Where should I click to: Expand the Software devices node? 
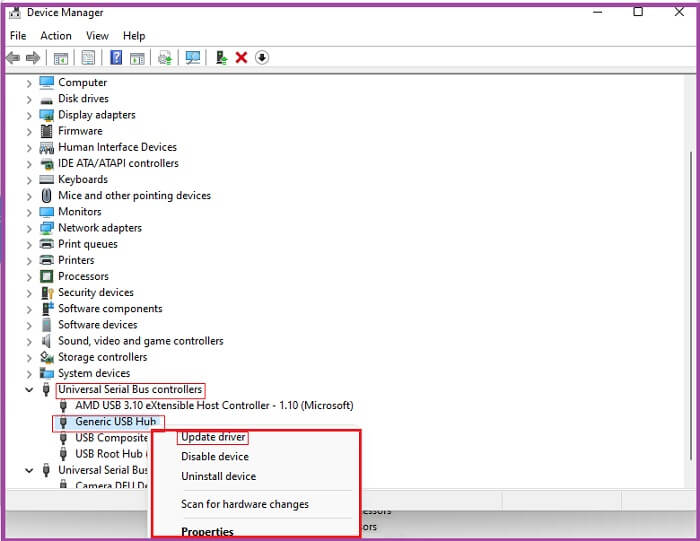(x=29, y=325)
